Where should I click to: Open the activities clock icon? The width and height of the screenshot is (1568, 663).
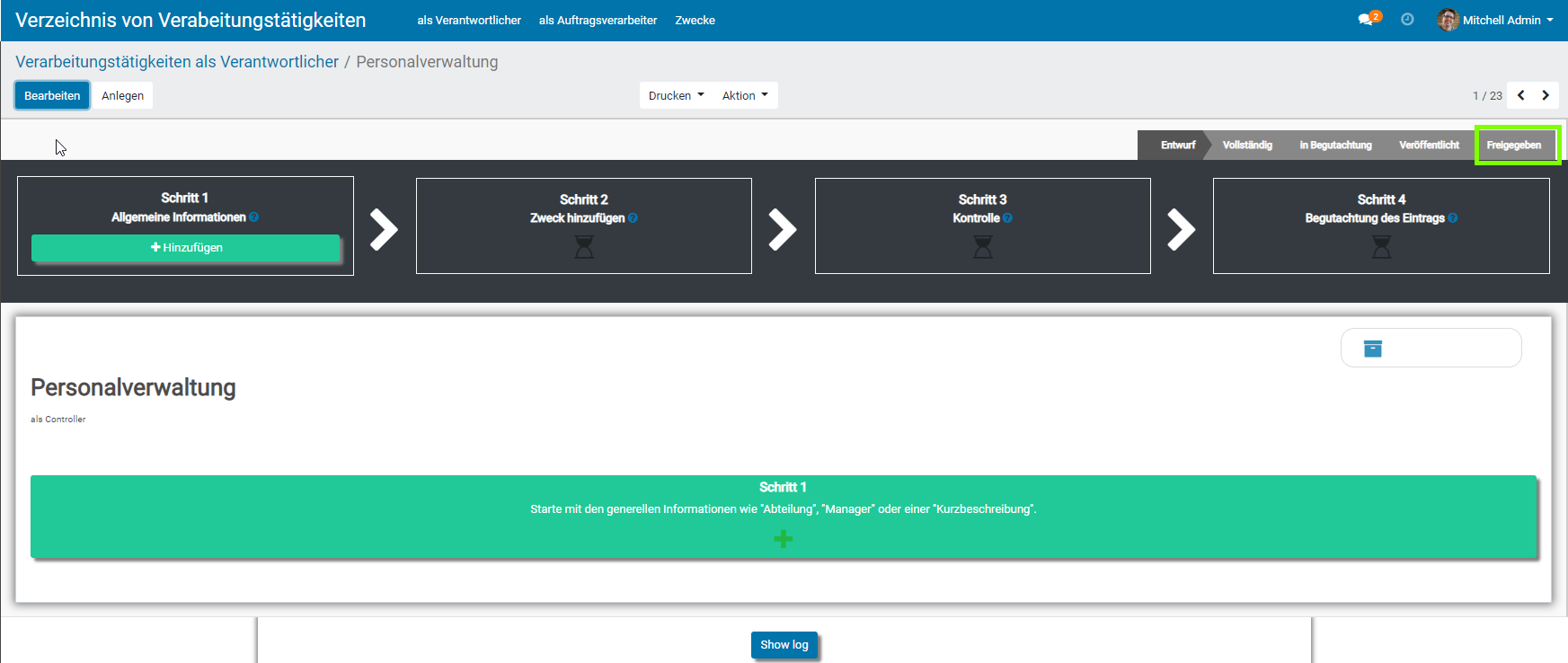pyautogui.click(x=1407, y=20)
